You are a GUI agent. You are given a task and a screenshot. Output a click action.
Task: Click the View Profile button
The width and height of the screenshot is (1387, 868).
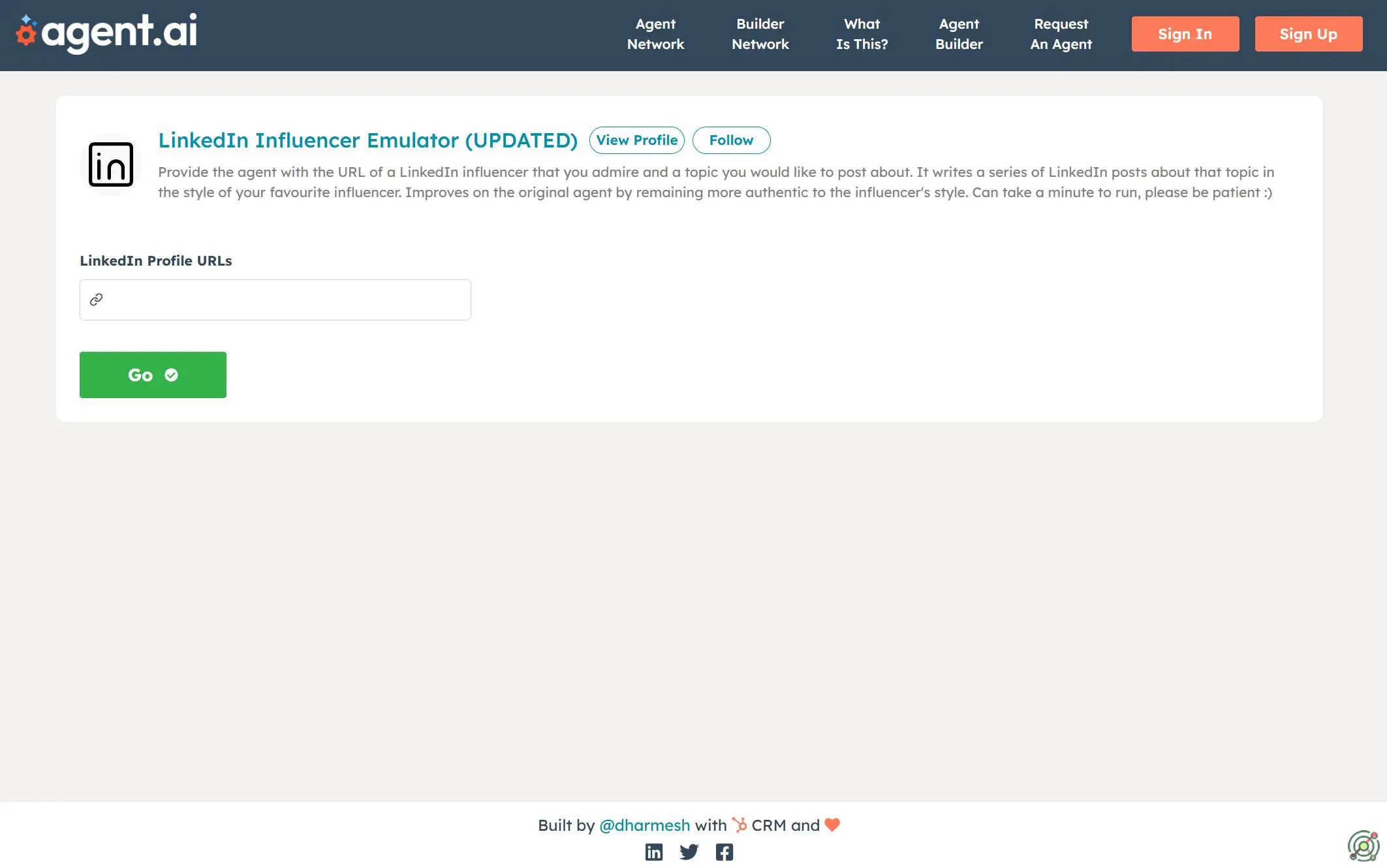point(636,140)
